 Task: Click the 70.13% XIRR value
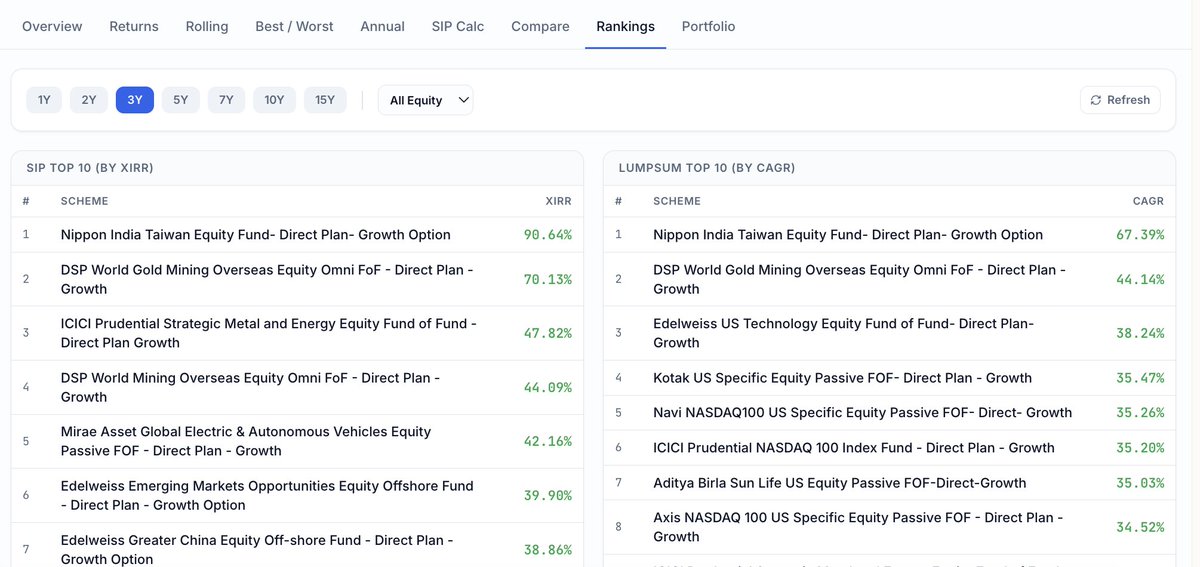tap(548, 280)
